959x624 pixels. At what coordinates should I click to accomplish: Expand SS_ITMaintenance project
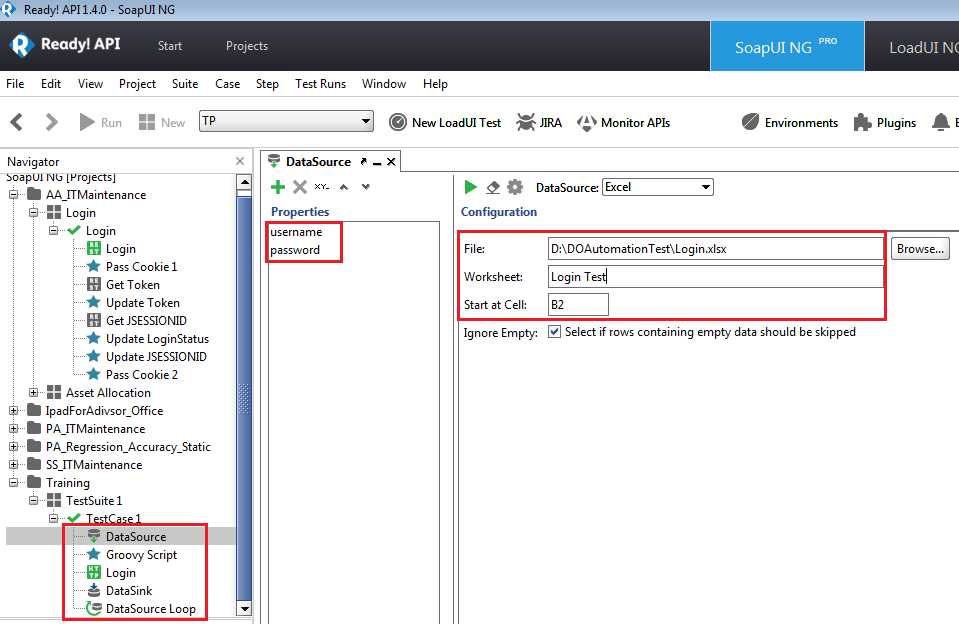point(13,464)
